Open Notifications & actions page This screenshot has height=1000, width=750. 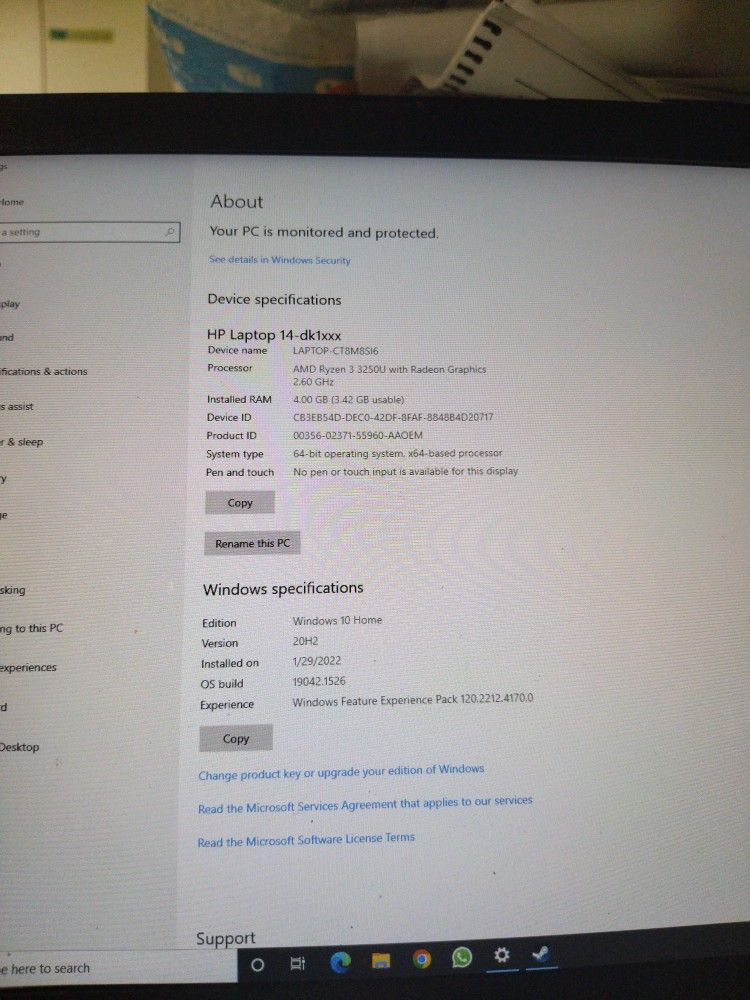43,371
